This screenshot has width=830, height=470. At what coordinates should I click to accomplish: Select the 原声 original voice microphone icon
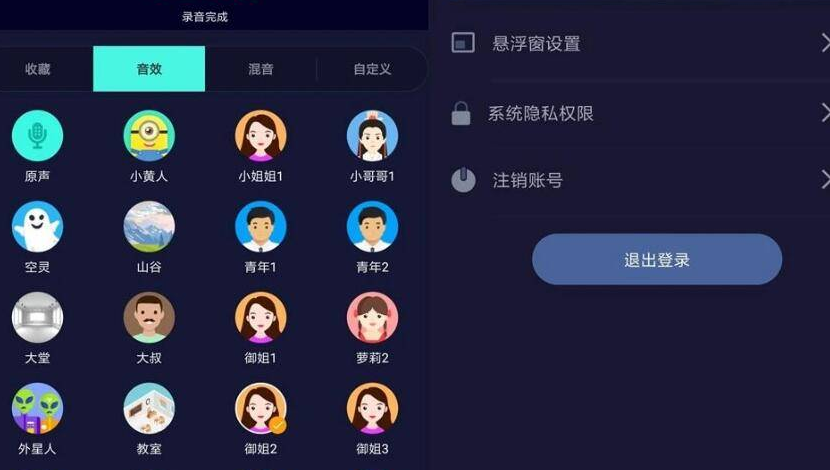(37, 135)
